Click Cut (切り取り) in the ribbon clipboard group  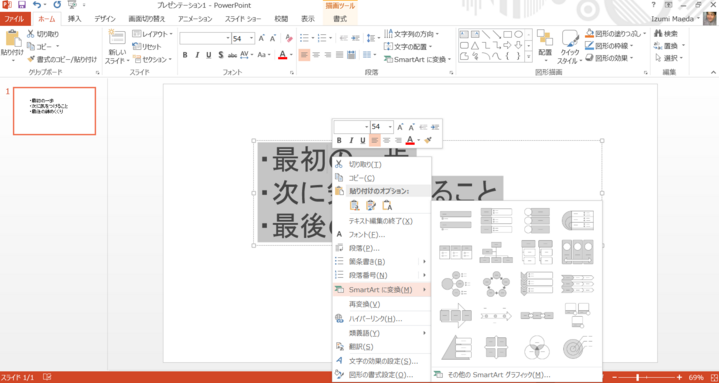coord(43,34)
